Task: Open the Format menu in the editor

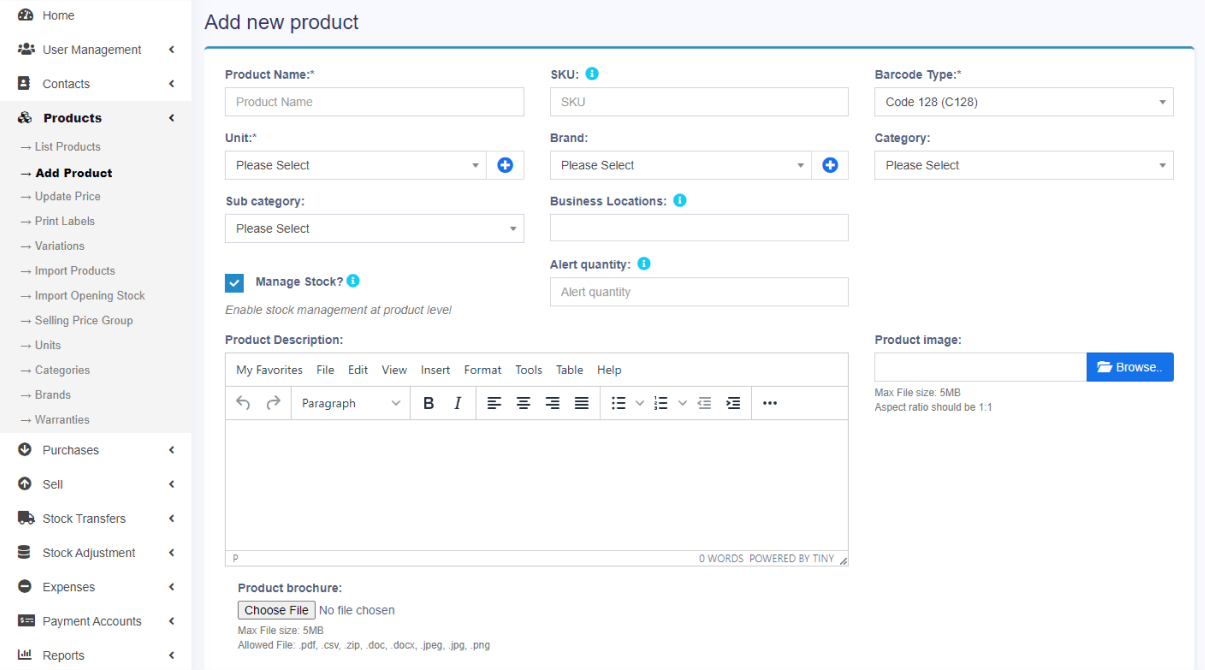Action: [482, 370]
